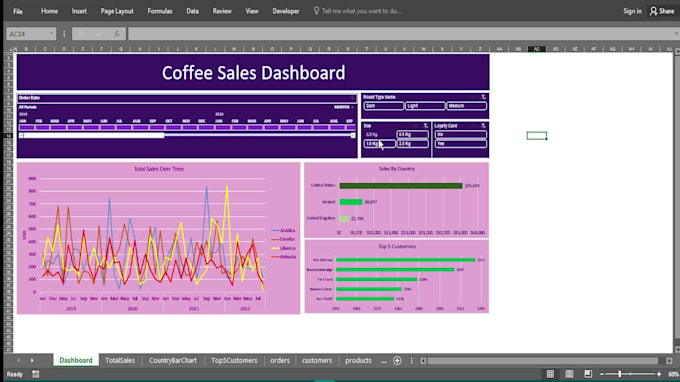Open the Name Box dropdown arrow
The image size is (680, 382).
51,34
